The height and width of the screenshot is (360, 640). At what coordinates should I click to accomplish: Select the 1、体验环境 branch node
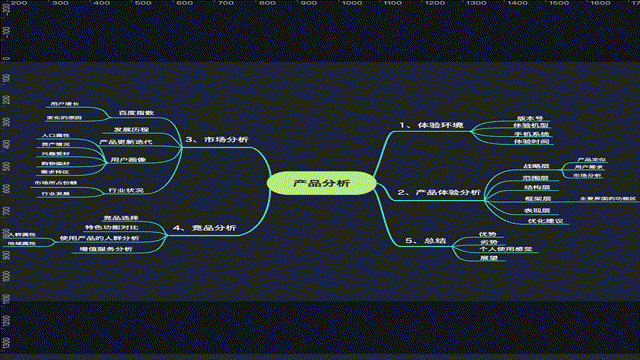pyautogui.click(x=431, y=125)
